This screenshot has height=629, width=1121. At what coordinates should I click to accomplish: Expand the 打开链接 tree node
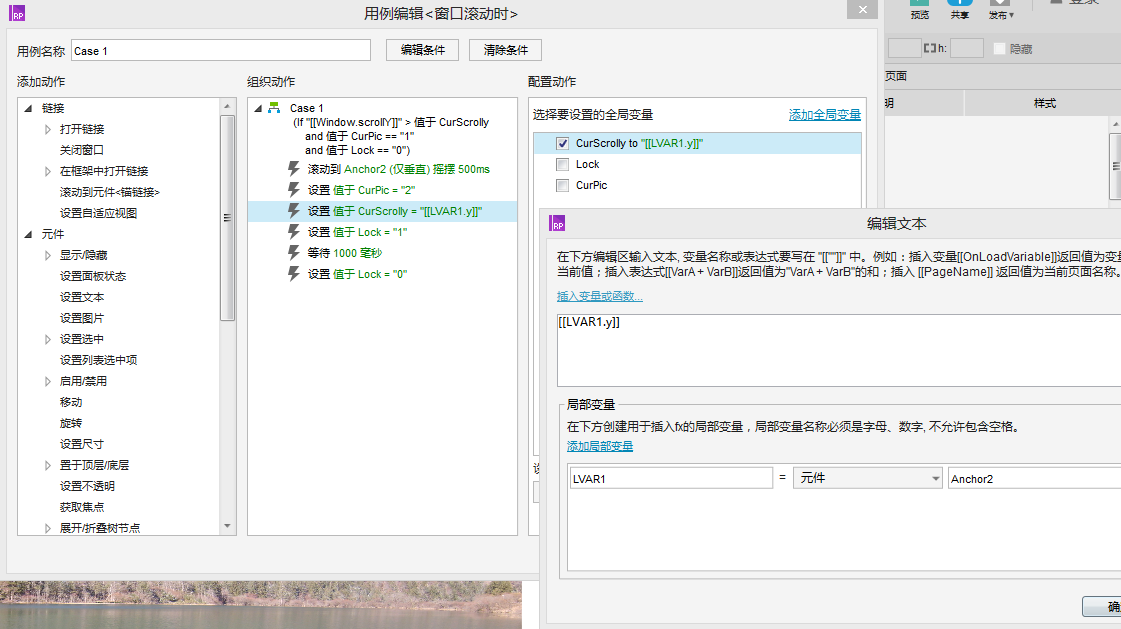coord(48,129)
